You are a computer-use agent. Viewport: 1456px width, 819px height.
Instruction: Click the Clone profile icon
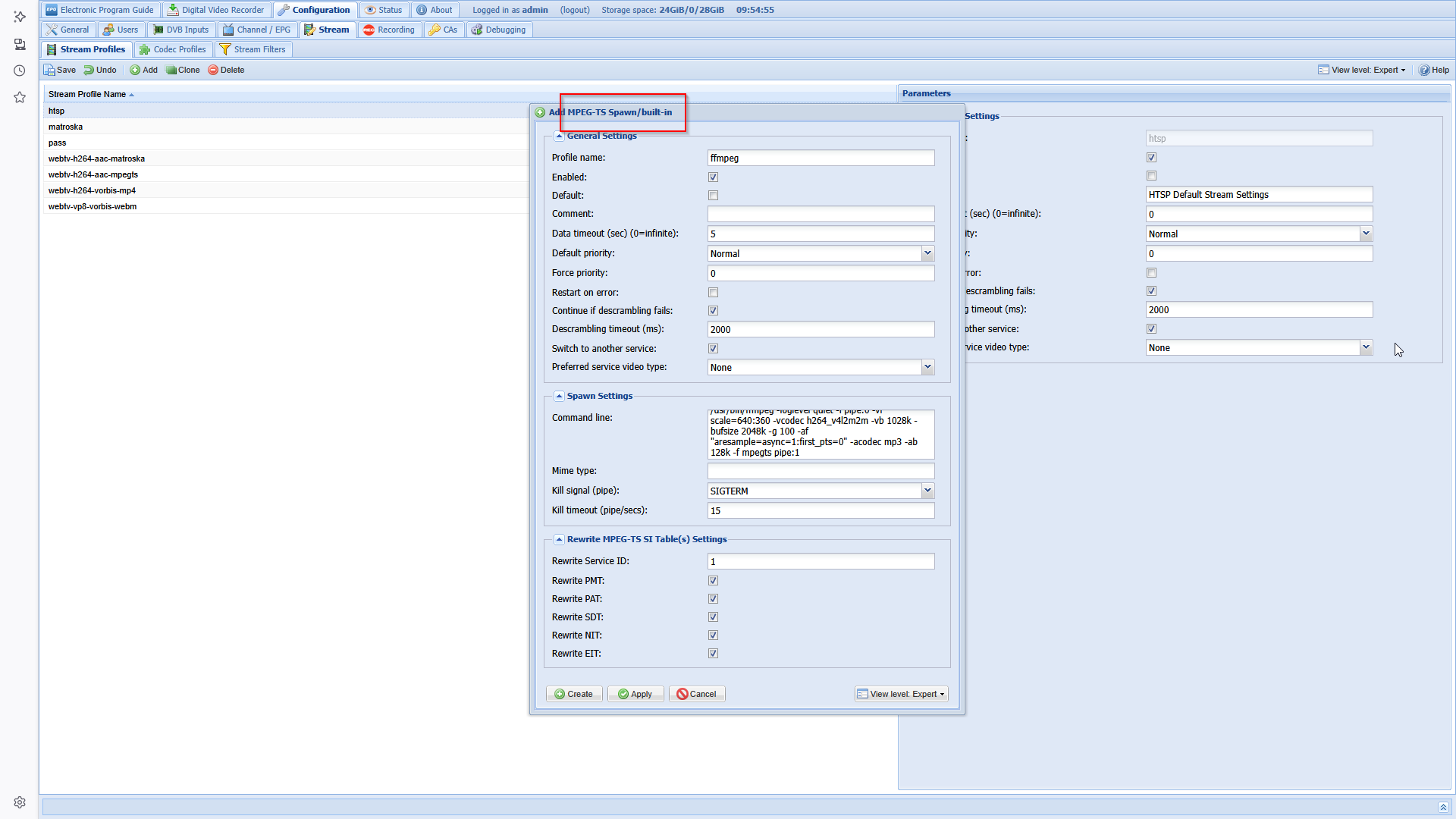click(172, 70)
